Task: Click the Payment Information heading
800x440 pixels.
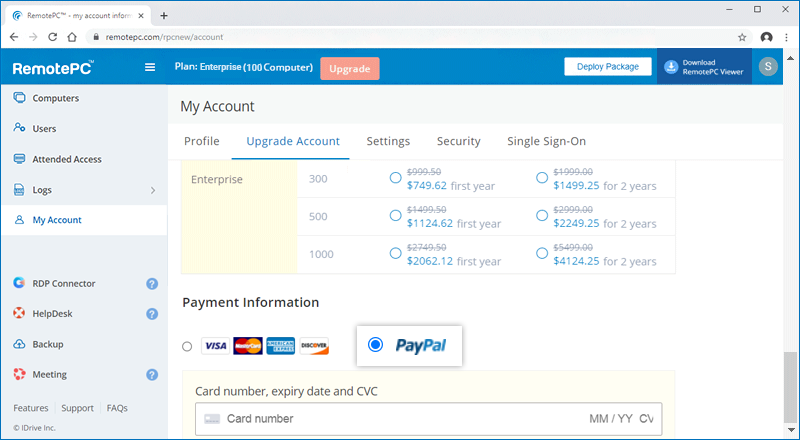Action: click(x=251, y=302)
